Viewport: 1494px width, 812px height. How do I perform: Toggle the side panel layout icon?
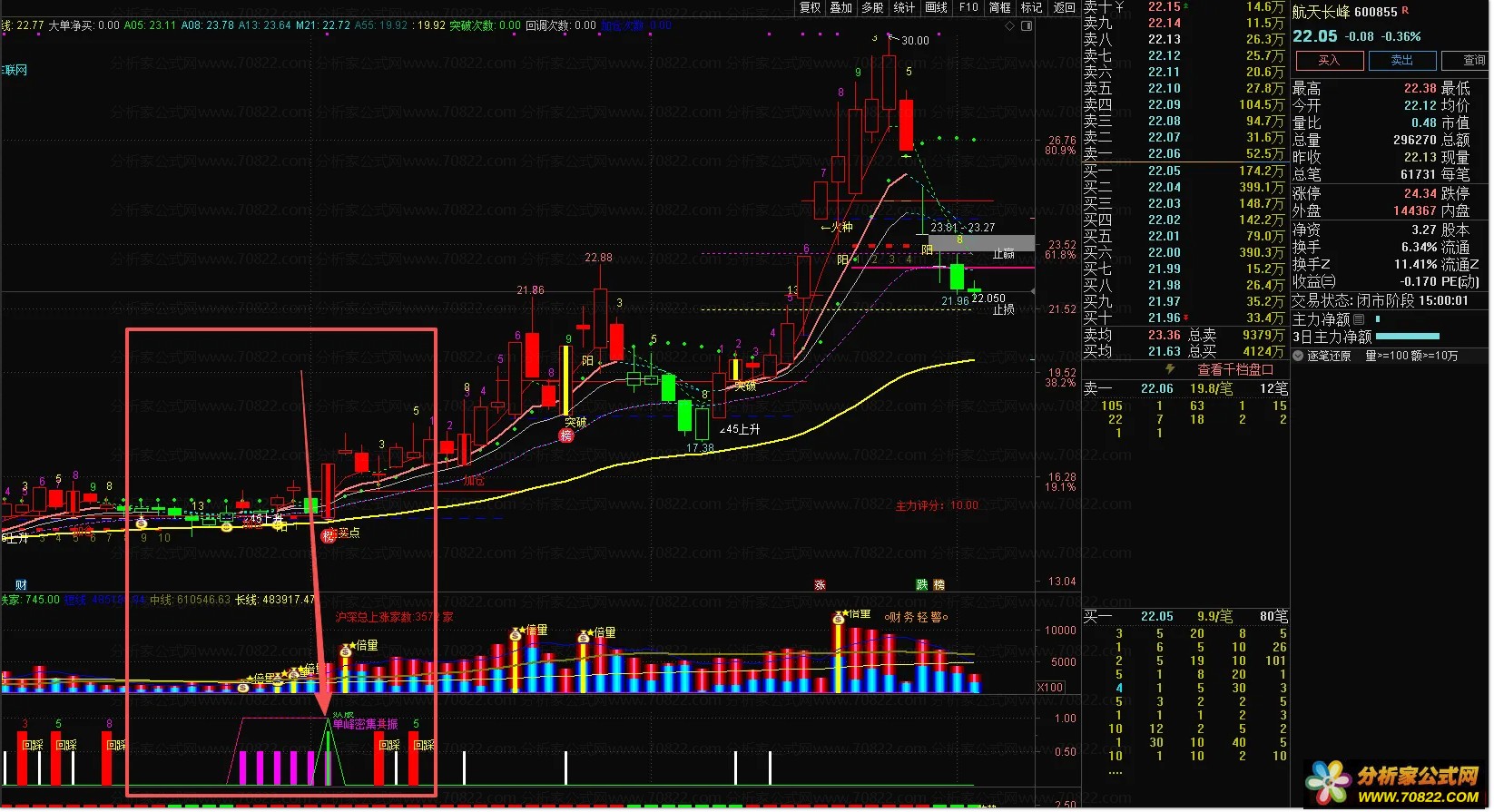[1027, 25]
